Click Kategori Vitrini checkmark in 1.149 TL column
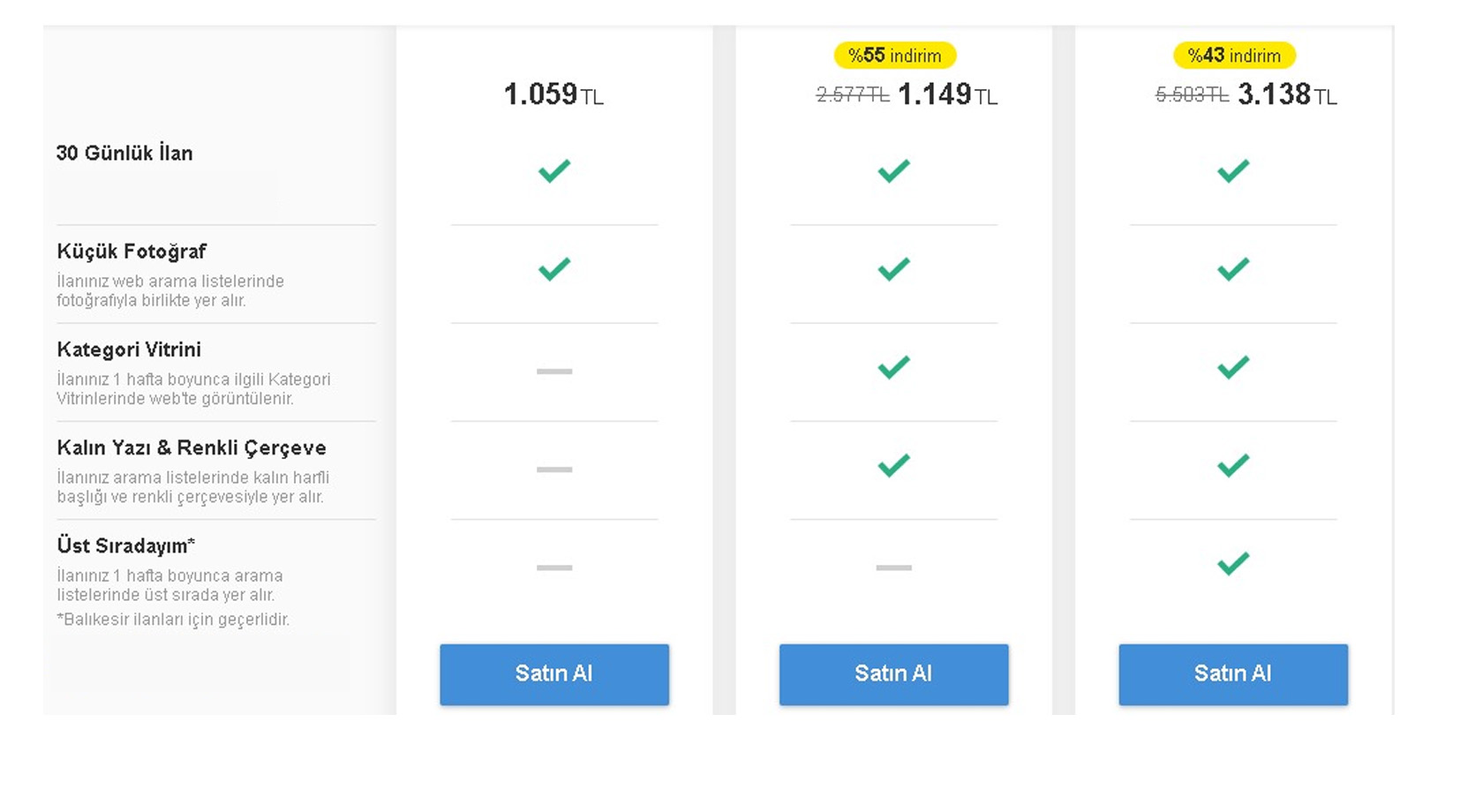Screen dimensions: 1460x812 click(893, 366)
